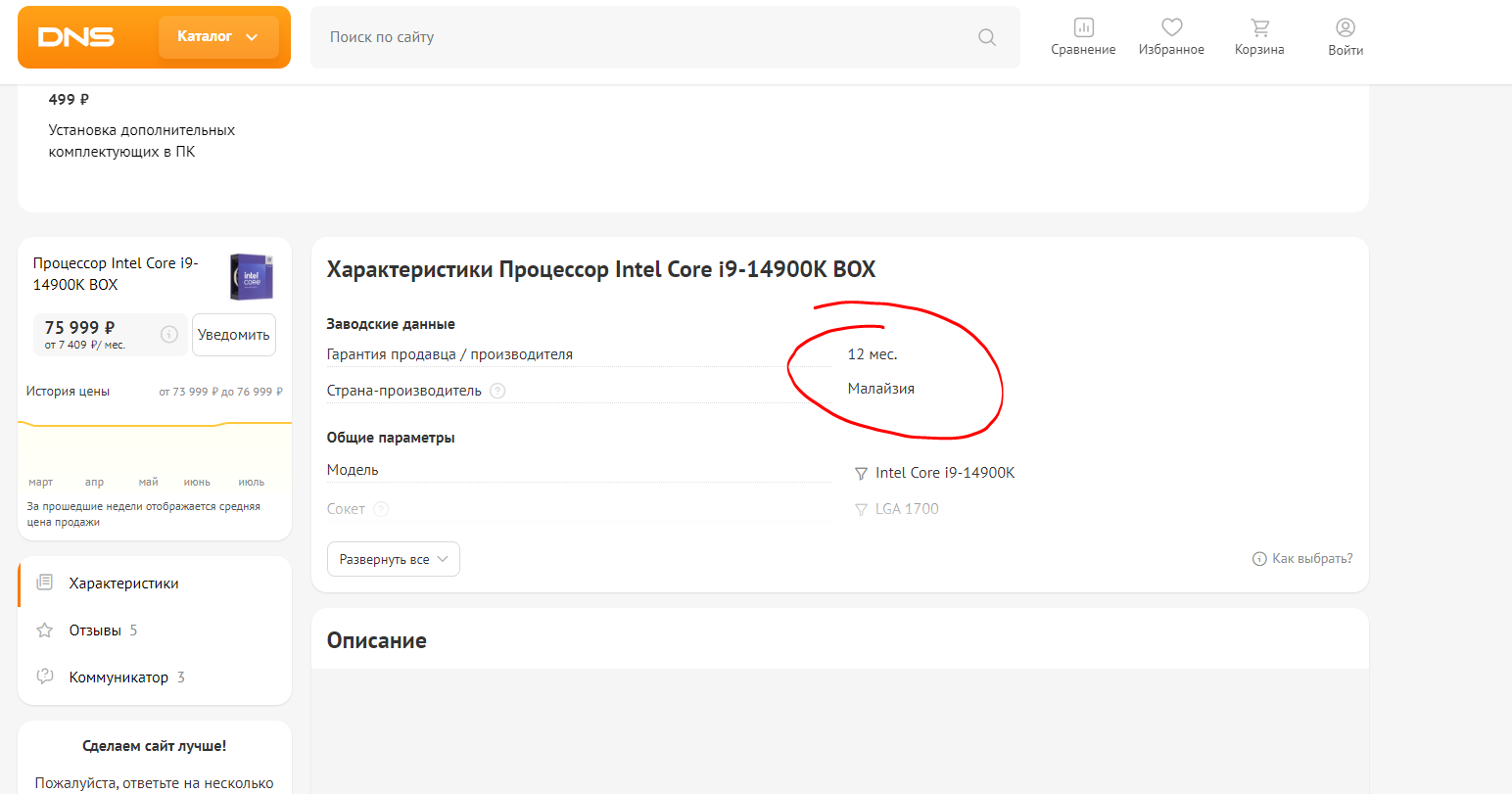Image resolution: width=1512 pixels, height=794 pixels.
Task: Click the chat icon beside Коммуникатор
Action: 44,677
